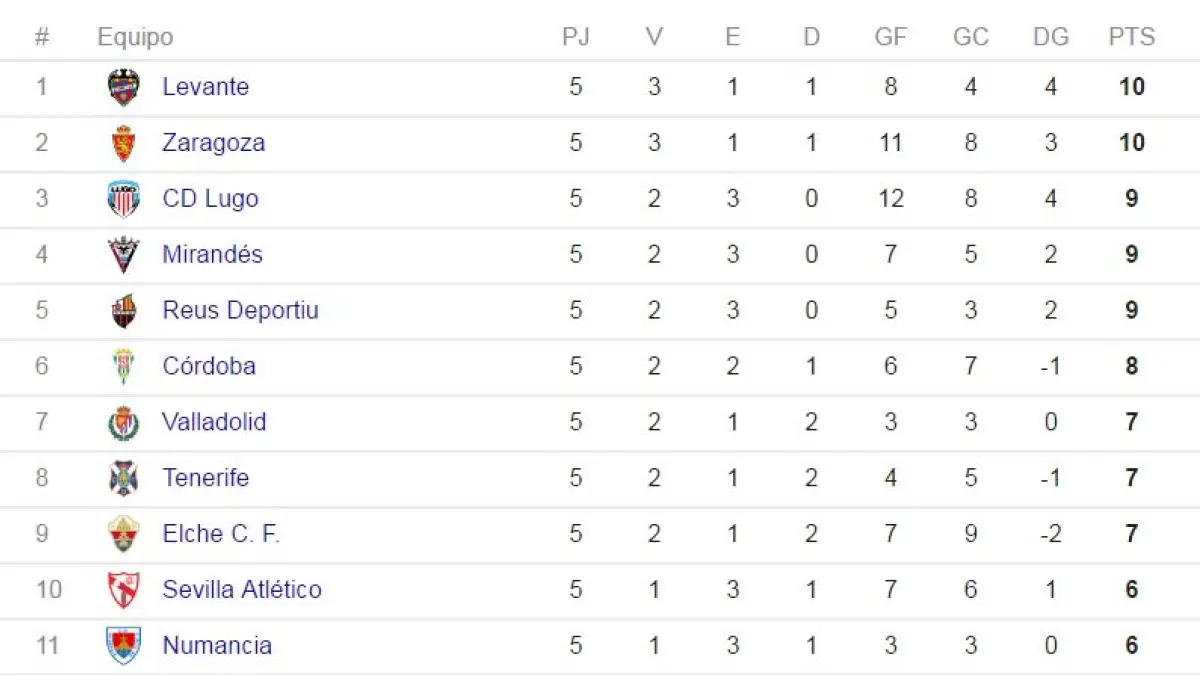Screen dimensions: 1200x675
Task: Select the Sevilla Atlético link
Action: pyautogui.click(x=242, y=590)
